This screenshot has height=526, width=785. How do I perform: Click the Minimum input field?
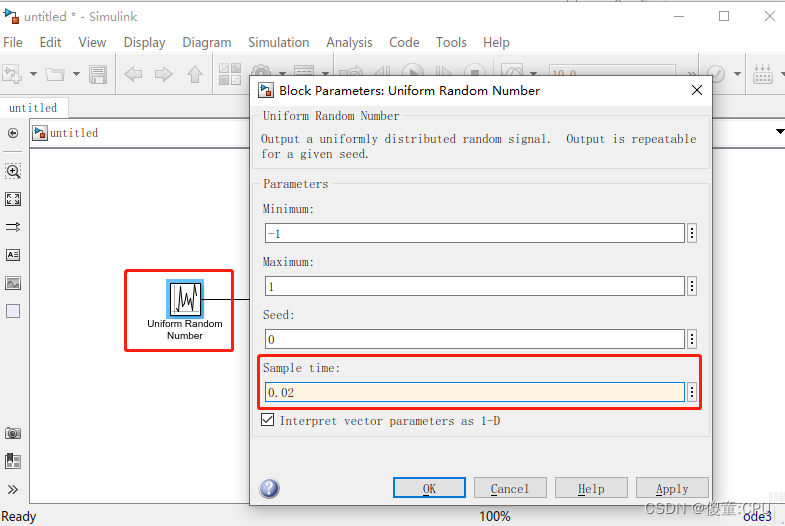475,233
